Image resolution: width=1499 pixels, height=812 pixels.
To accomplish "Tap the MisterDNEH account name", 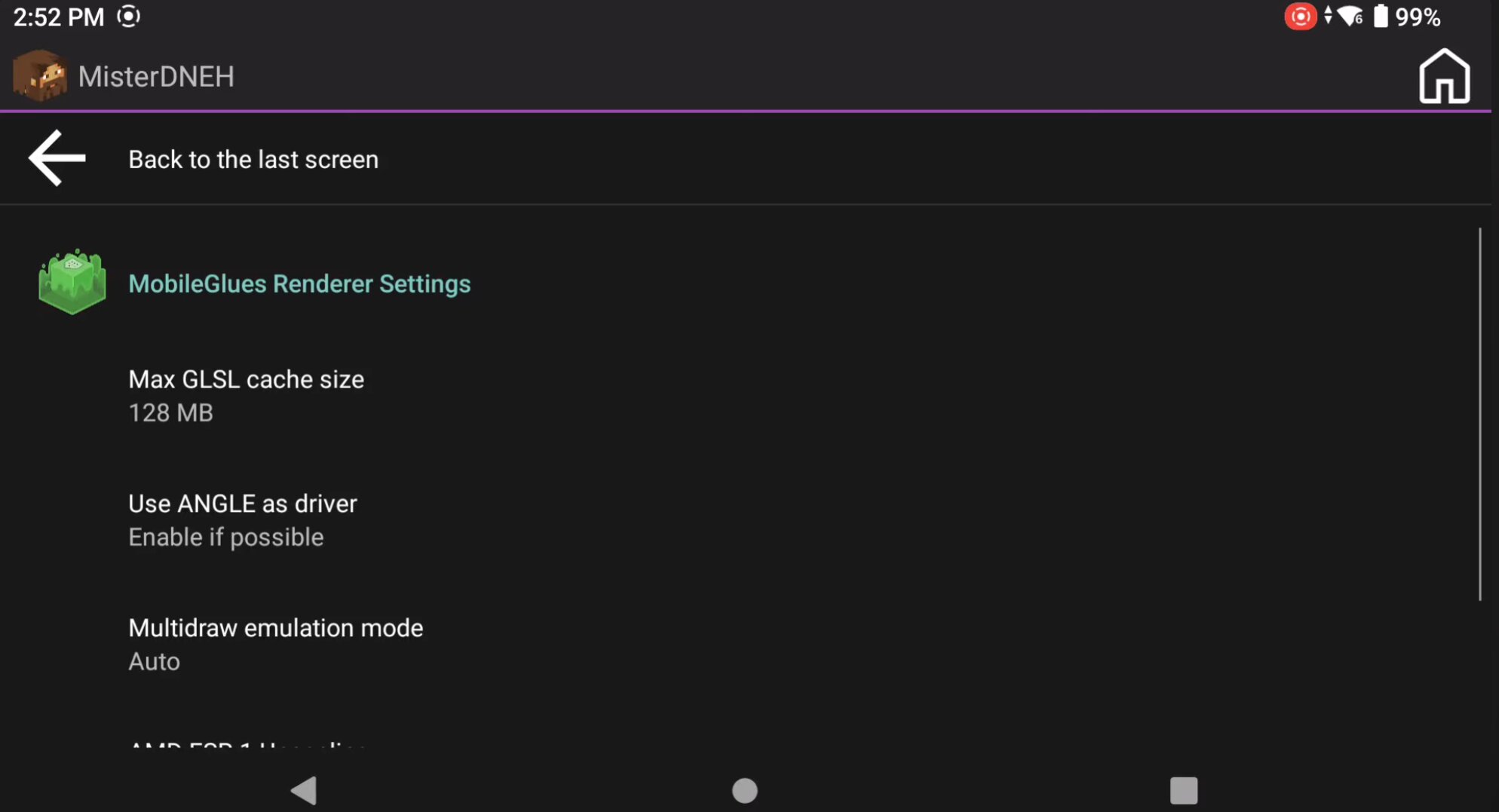I will tap(156, 76).
